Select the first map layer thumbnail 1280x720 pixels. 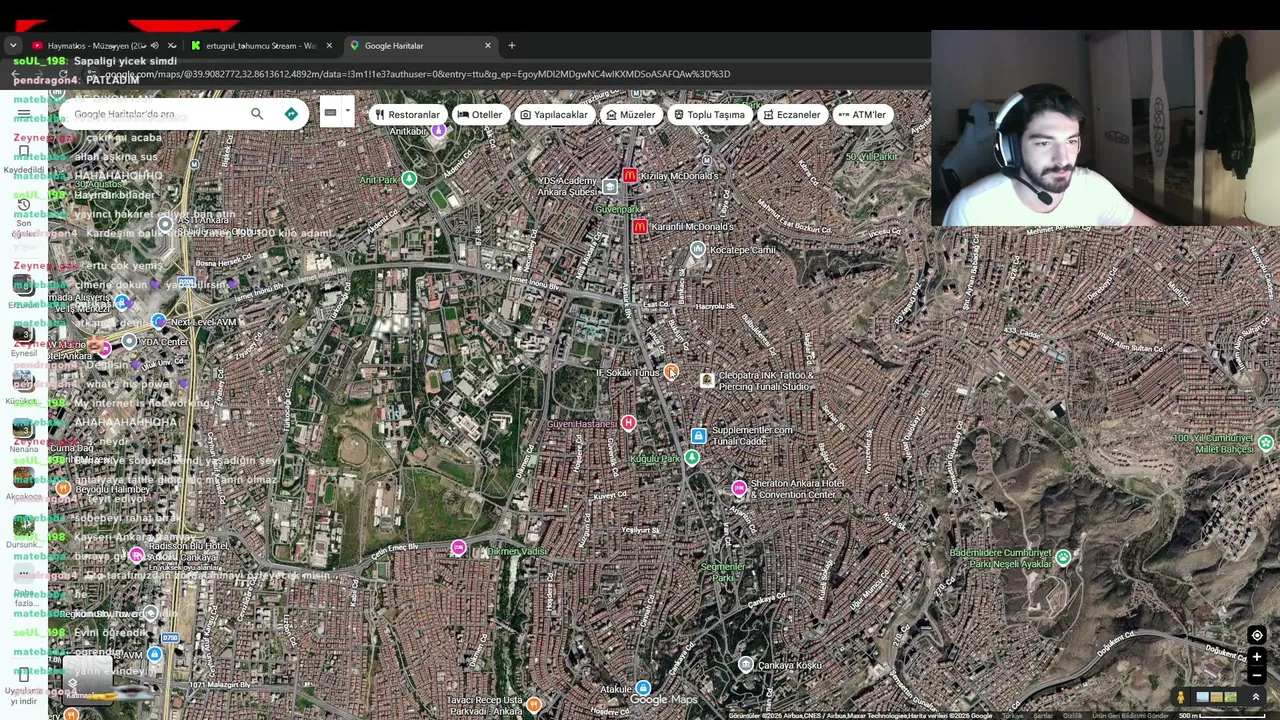click(1203, 697)
